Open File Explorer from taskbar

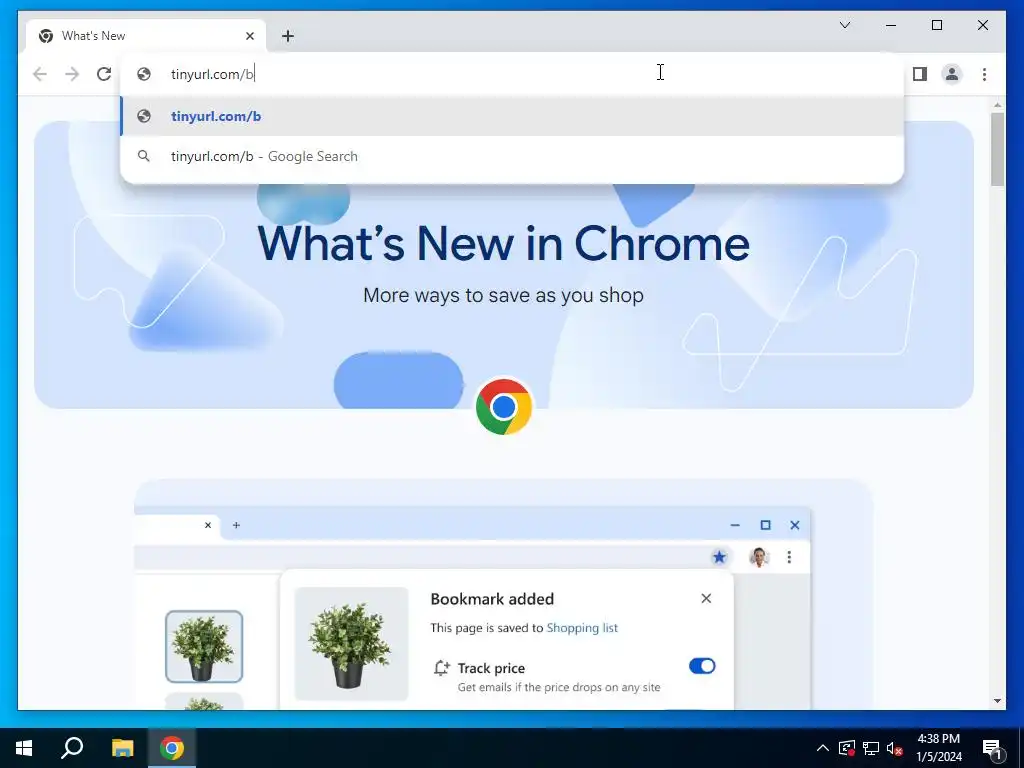pos(122,748)
